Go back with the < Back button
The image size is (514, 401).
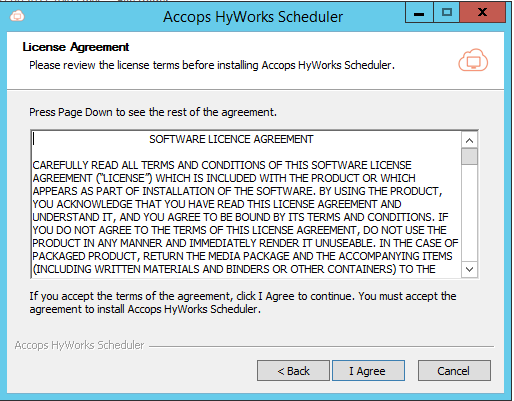pyautogui.click(x=293, y=370)
